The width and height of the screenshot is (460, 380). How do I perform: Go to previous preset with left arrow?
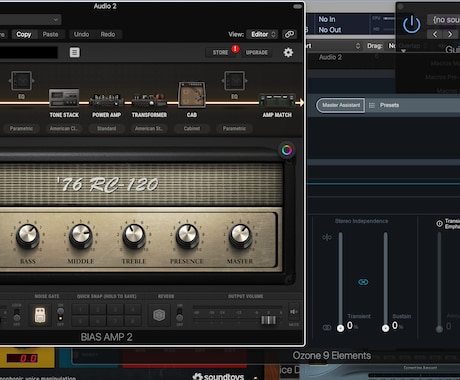(x=435, y=34)
